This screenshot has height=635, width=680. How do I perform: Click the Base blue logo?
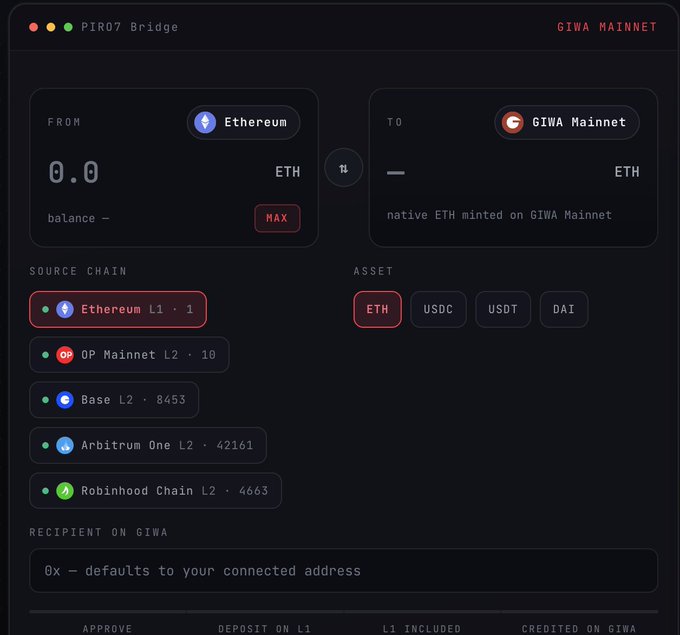click(x=65, y=400)
